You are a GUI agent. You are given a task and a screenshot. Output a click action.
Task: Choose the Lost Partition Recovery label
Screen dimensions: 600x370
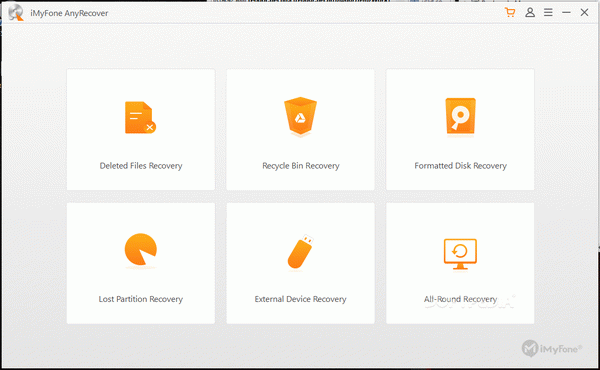pos(140,299)
